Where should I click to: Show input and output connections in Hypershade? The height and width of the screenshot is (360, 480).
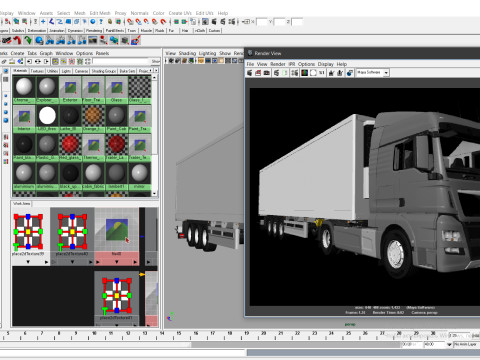(38, 61)
